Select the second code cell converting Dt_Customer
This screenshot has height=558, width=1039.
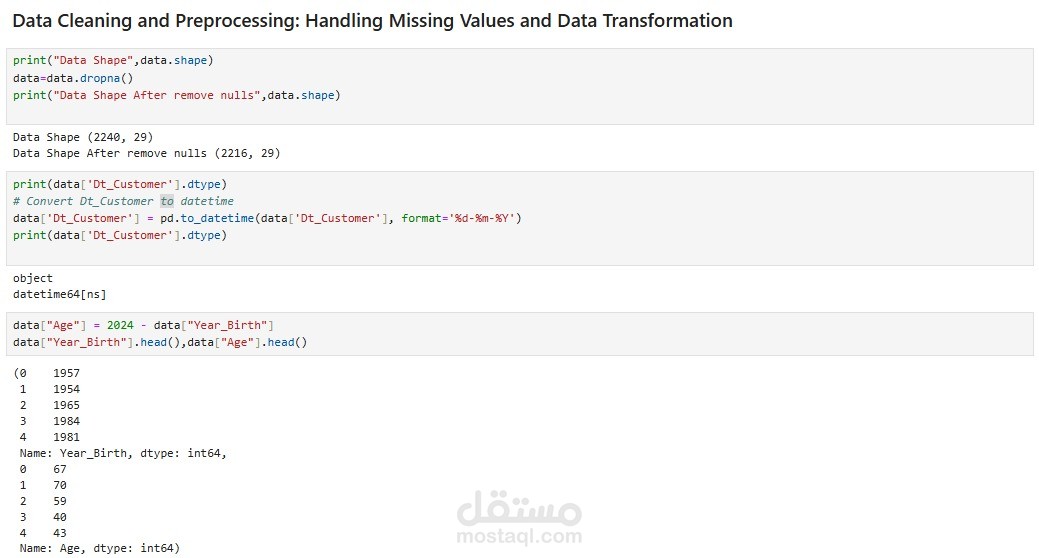(520, 219)
